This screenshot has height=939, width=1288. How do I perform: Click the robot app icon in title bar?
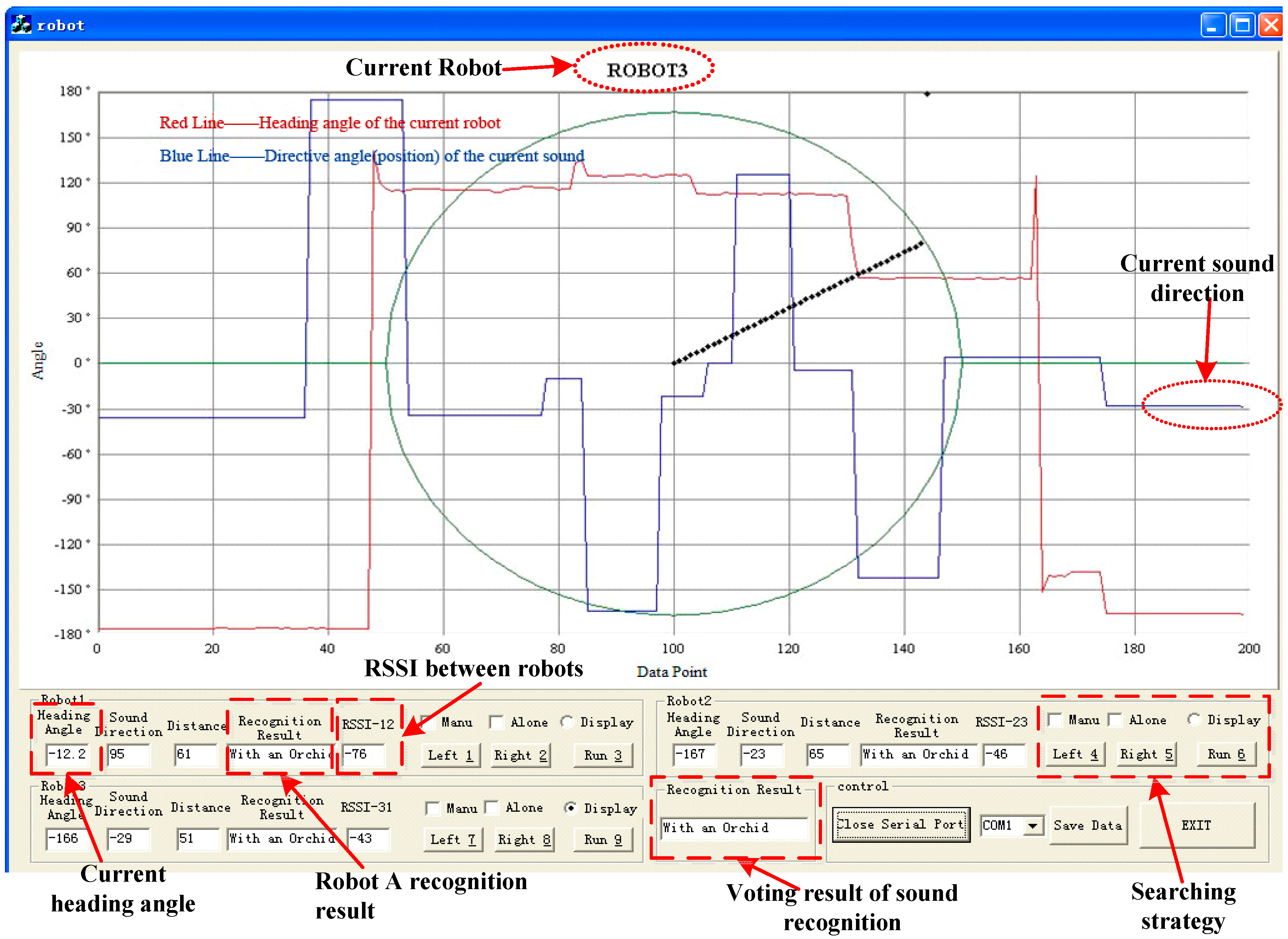tap(22, 25)
